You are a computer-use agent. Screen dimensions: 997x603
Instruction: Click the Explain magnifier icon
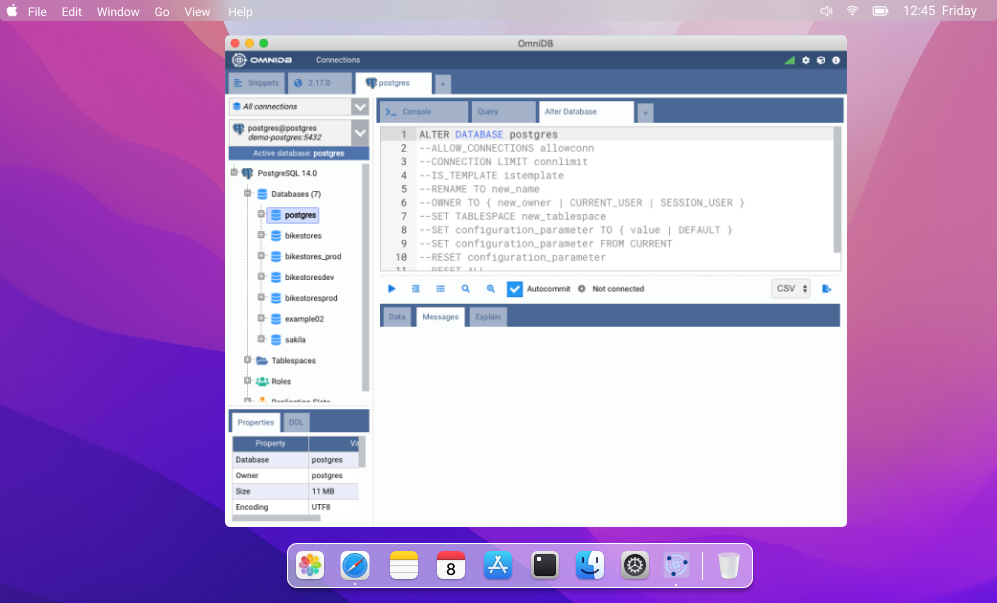click(465, 289)
